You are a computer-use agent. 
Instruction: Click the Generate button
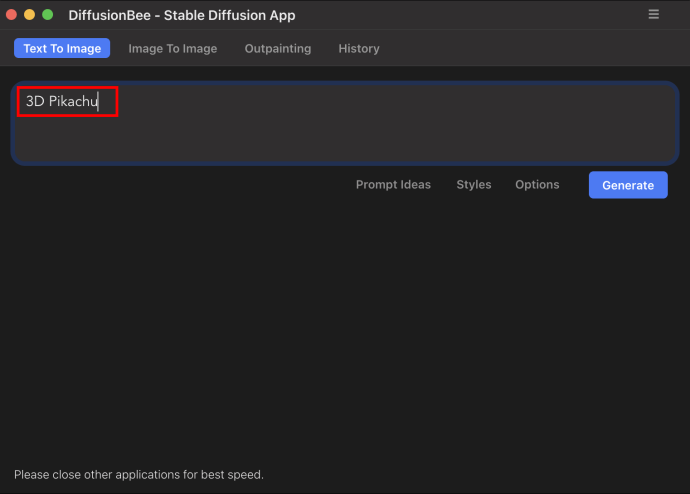click(628, 185)
